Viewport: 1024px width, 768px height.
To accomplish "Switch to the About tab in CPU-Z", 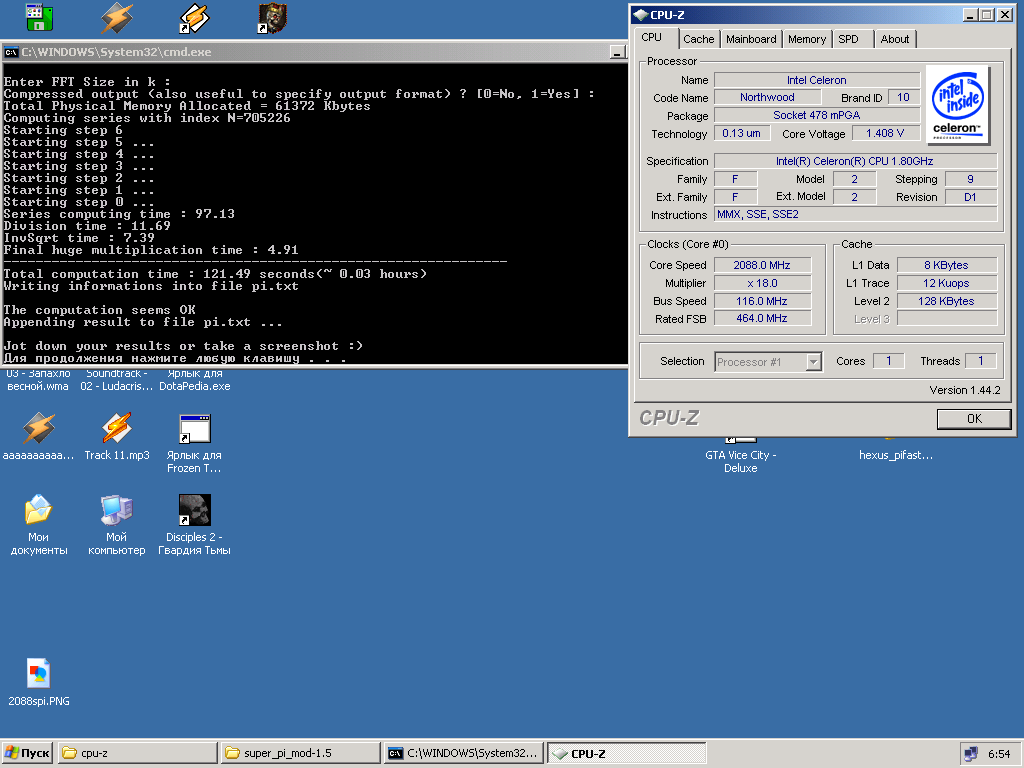I will point(895,39).
